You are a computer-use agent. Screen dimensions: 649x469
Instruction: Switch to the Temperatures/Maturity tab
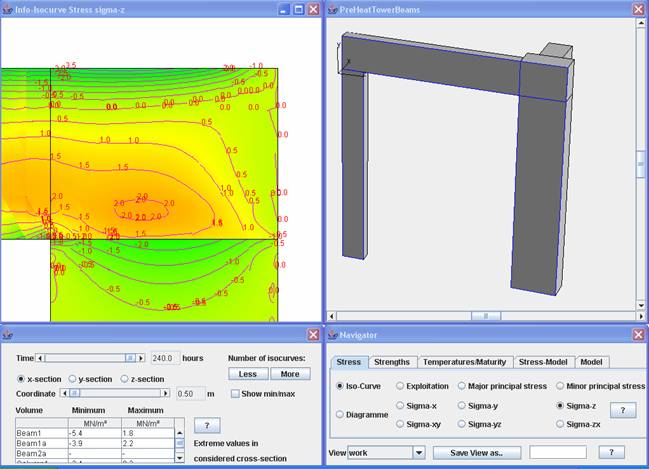tap(464, 362)
